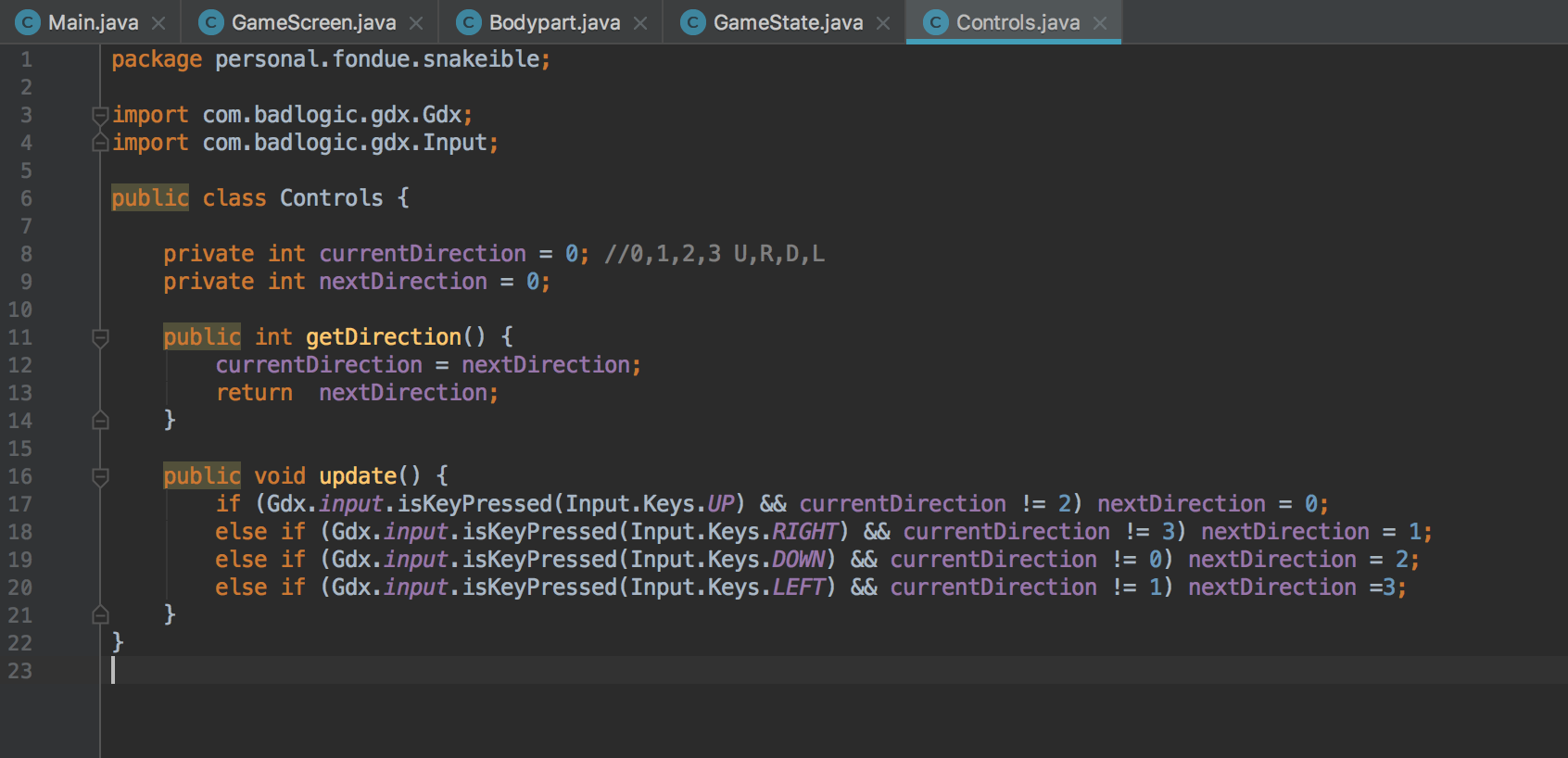
Task: Click the class icon on GameState.java tab
Action: (693, 22)
